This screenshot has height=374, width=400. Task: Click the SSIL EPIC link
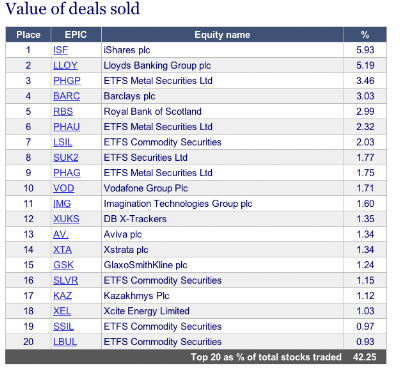pyautogui.click(x=63, y=326)
